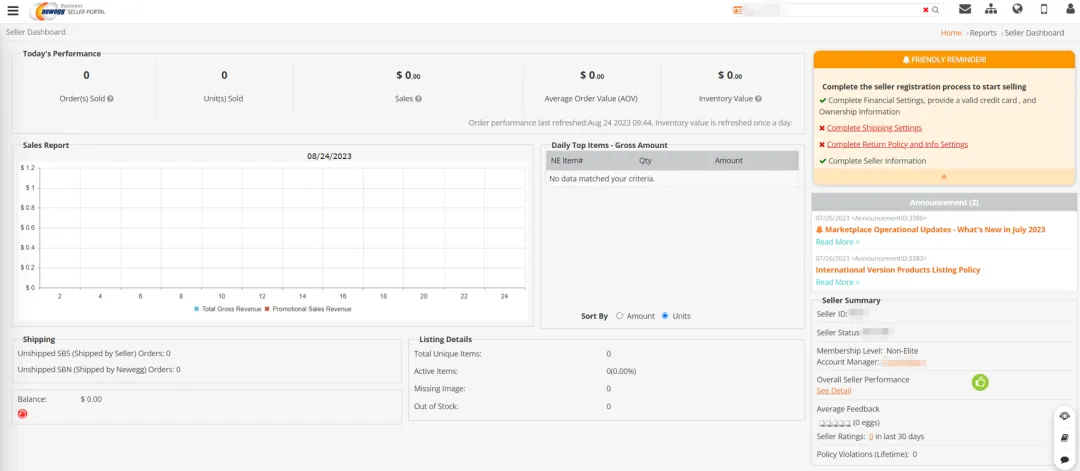Click the 'Seller Dashboard' page title
Image resolution: width=1080 pixels, height=471 pixels.
[x=36, y=32]
